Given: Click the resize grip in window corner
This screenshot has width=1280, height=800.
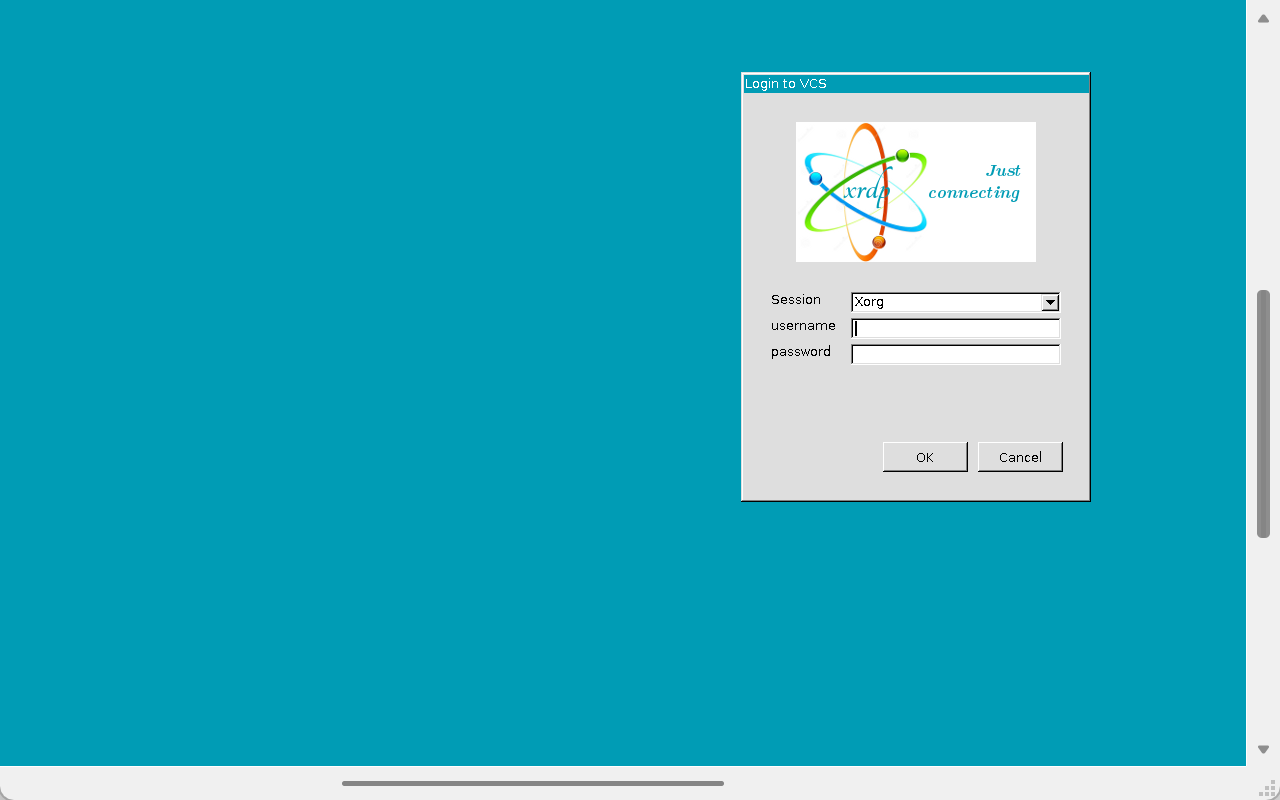Looking at the screenshot, I should pos(1267,787).
